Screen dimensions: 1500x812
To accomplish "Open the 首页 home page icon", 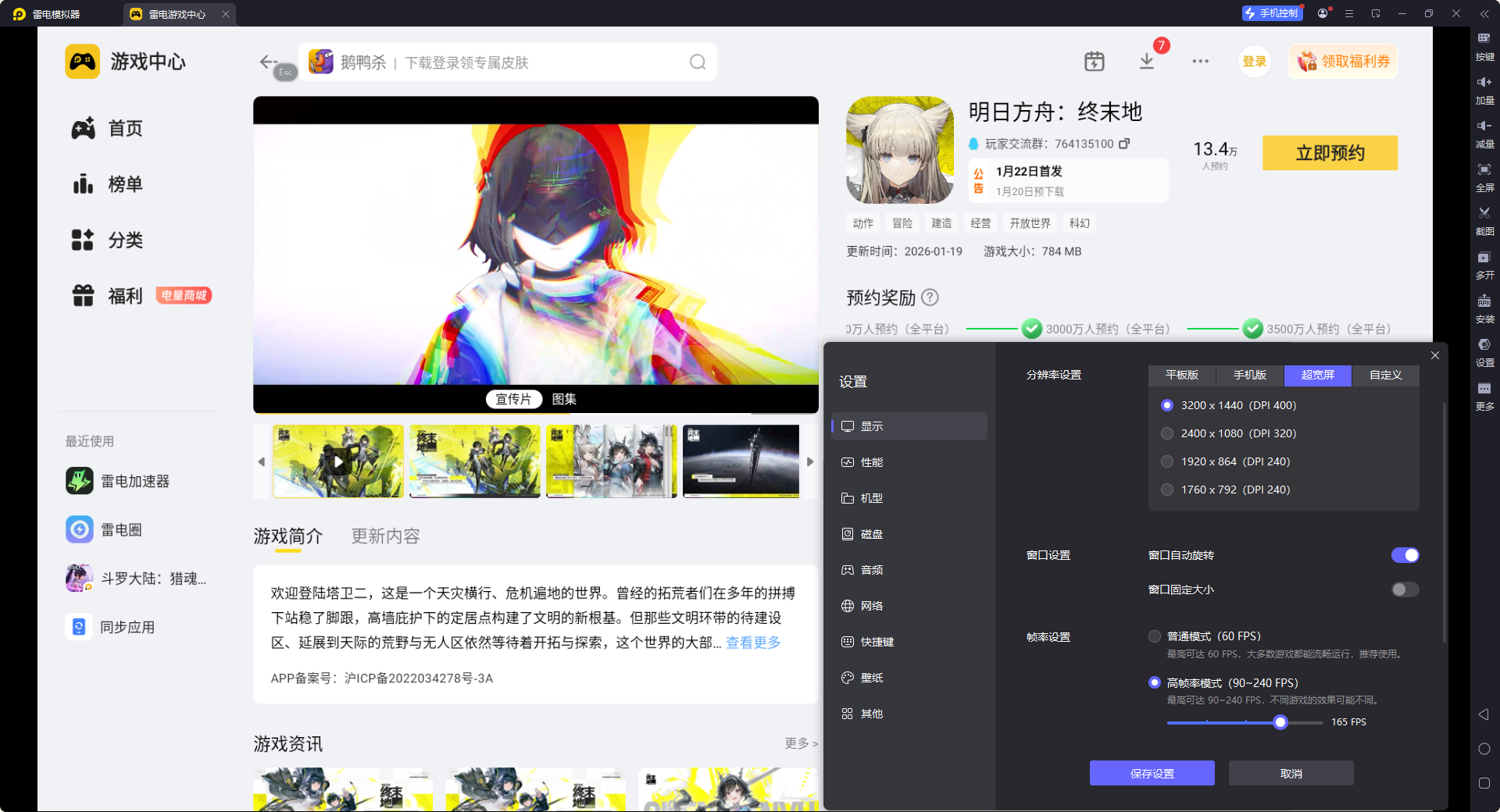I will pos(83,128).
